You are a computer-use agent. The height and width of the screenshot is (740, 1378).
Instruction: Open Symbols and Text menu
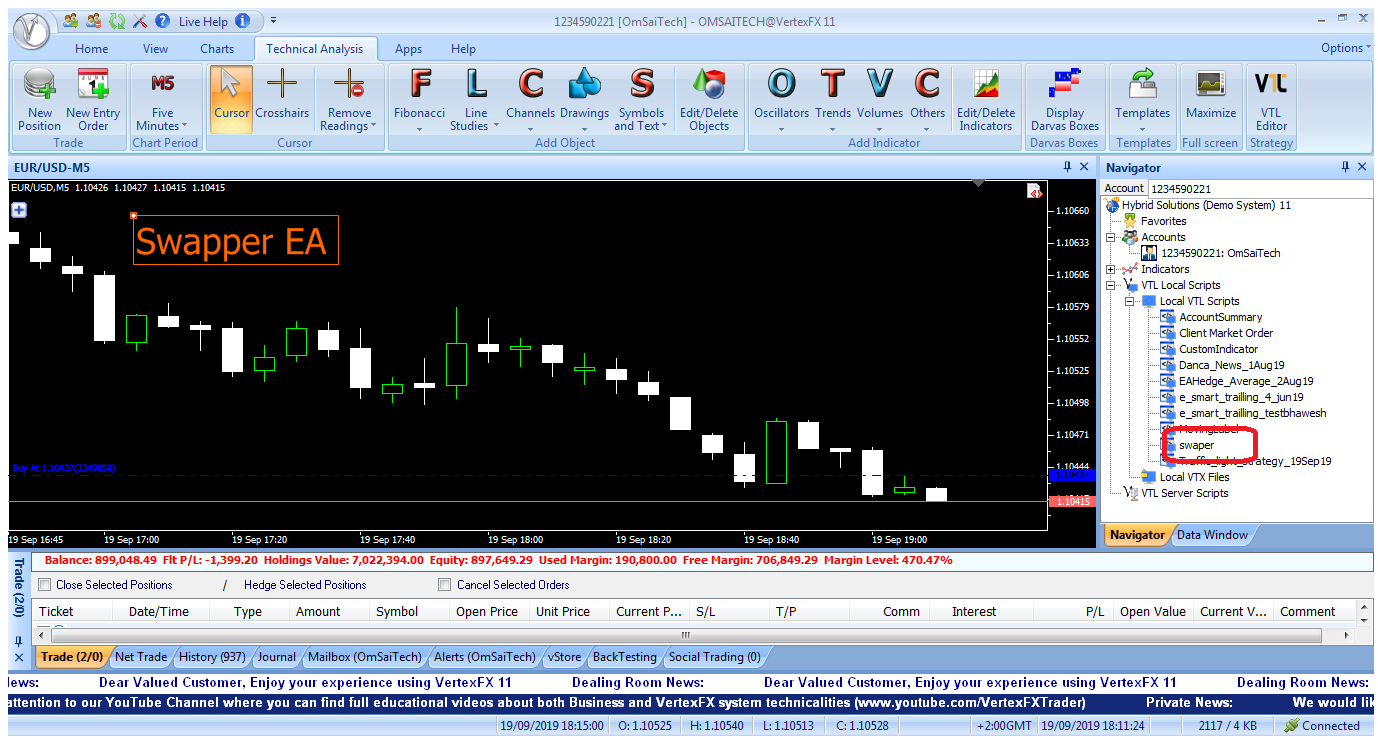[x=641, y=100]
